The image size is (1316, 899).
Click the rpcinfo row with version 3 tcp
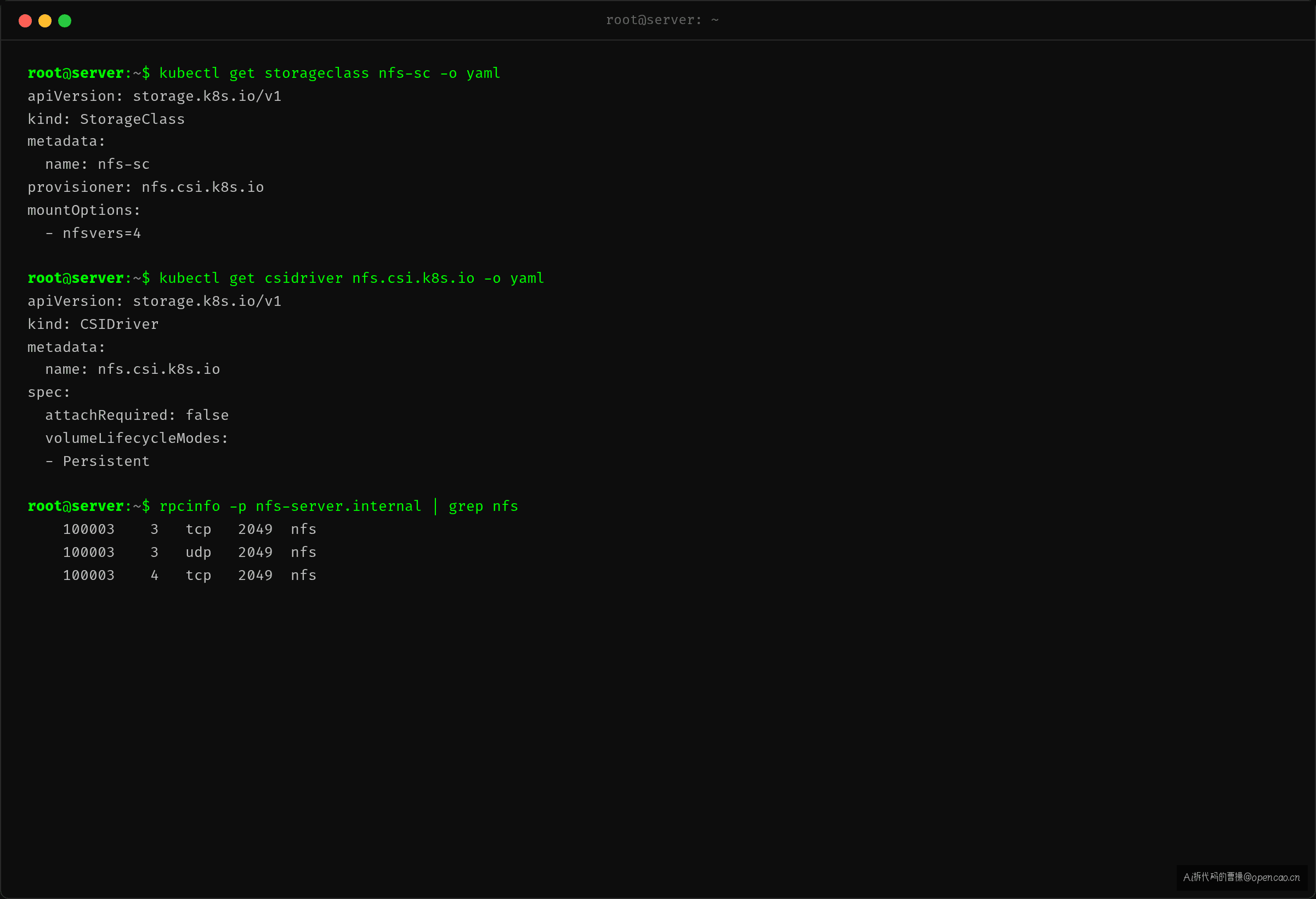coord(189,530)
